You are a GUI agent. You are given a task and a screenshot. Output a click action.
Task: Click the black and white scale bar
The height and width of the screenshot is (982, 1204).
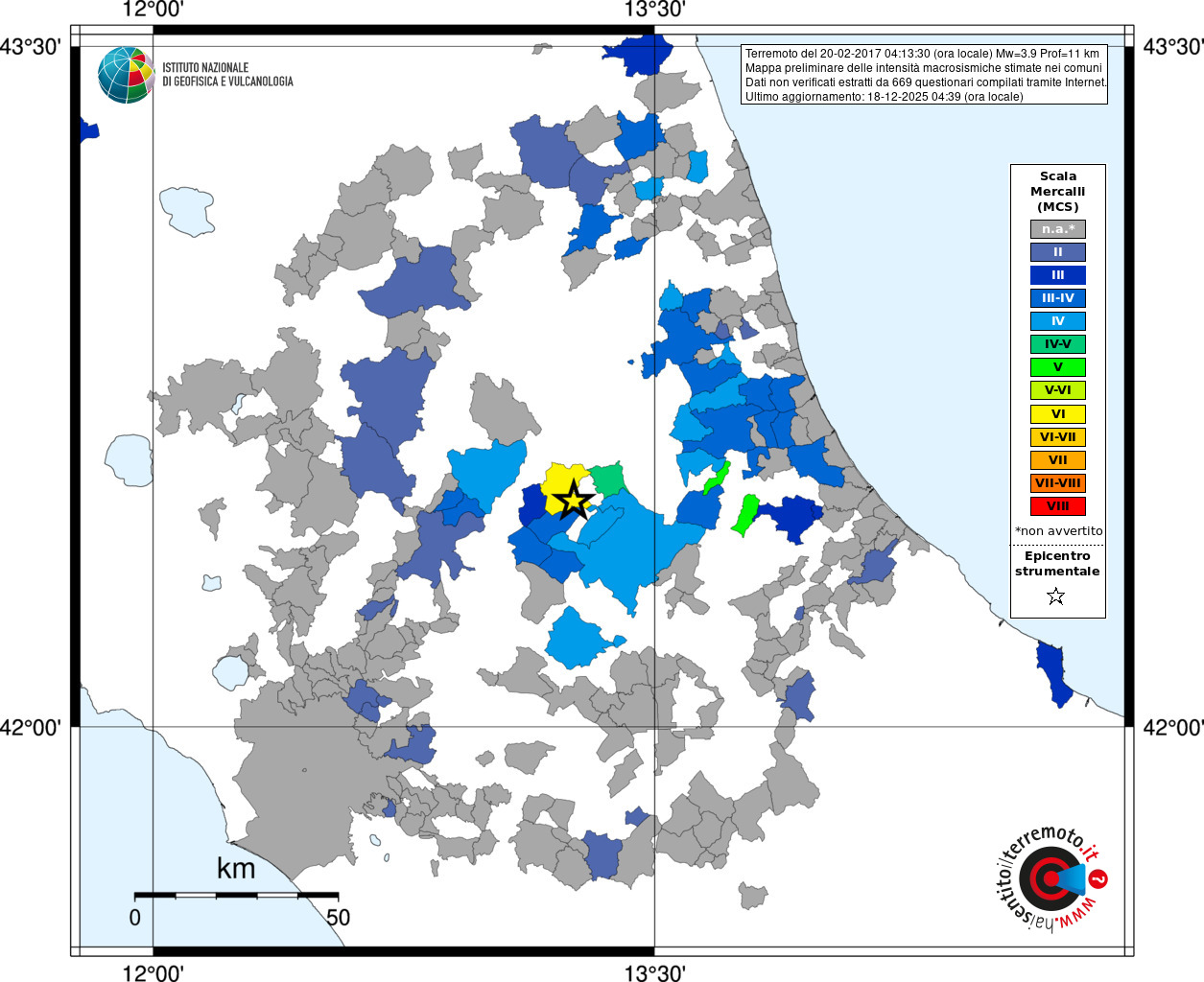tap(236, 895)
